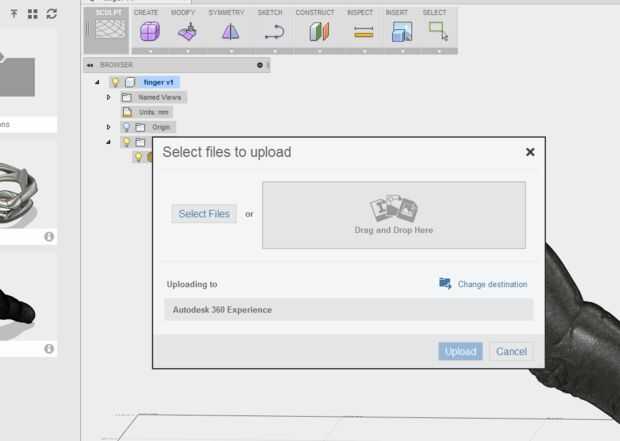
Task: Toggle bulb of the expanded folder under Origin
Action: 126,142
